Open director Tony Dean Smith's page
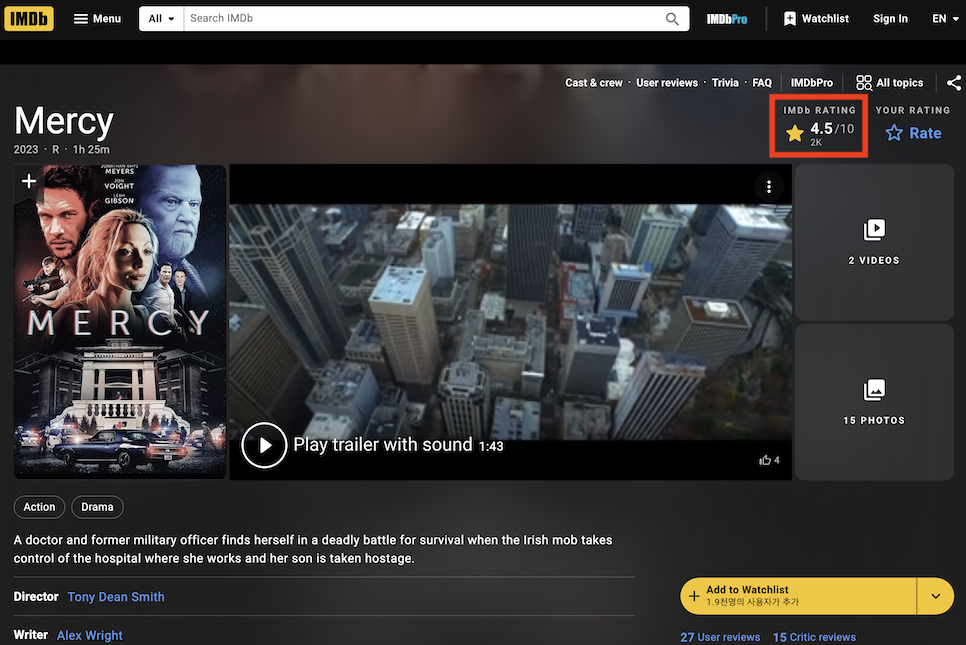 [116, 597]
